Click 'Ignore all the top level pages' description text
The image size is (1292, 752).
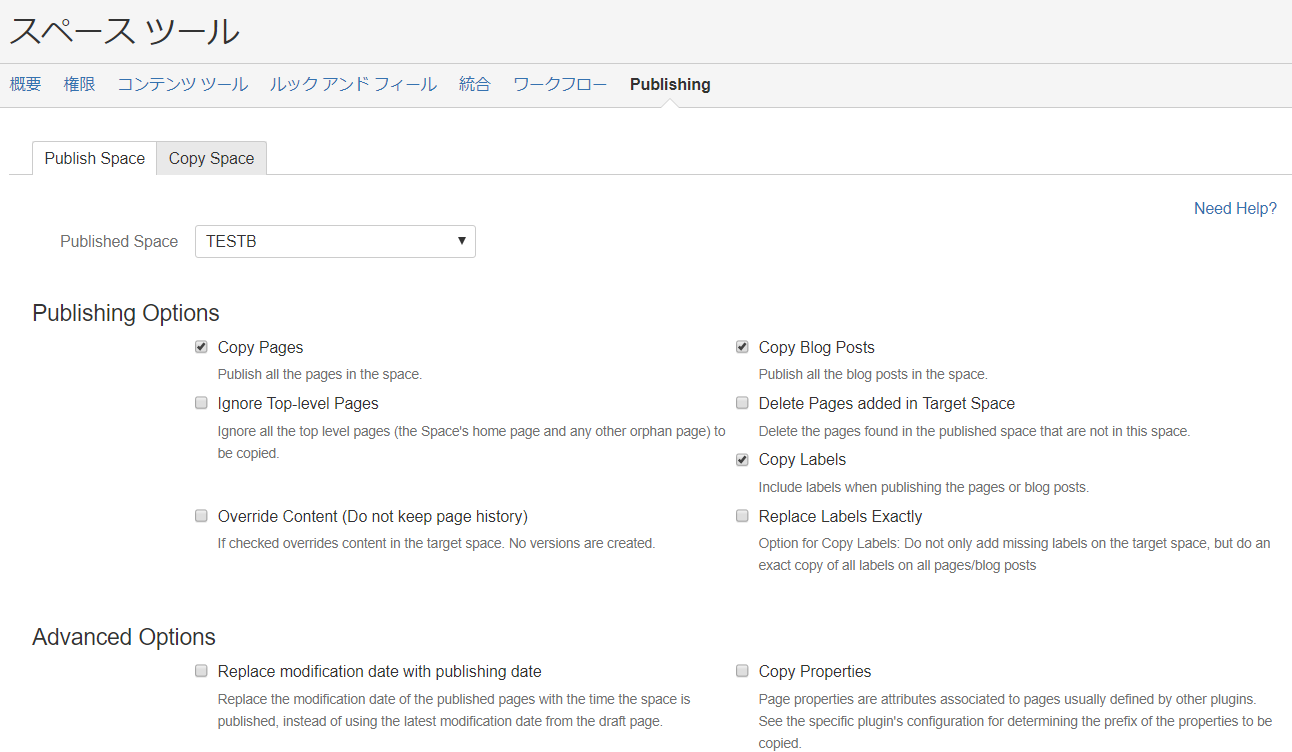472,442
